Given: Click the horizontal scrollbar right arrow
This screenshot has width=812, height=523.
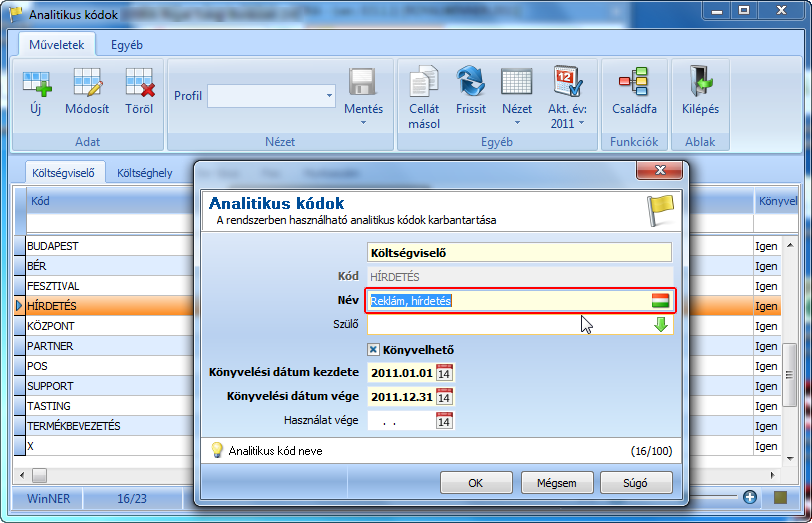Looking at the screenshot, I should 772,475.
